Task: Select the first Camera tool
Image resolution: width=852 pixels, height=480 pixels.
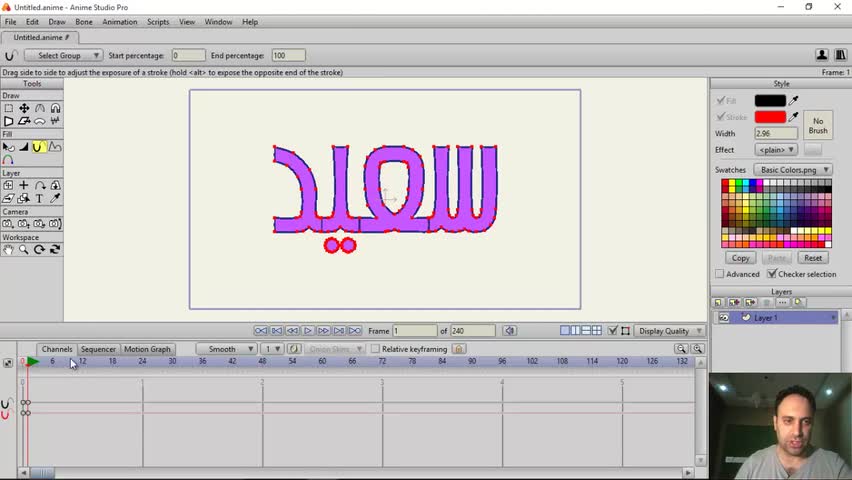Action: tap(8, 224)
